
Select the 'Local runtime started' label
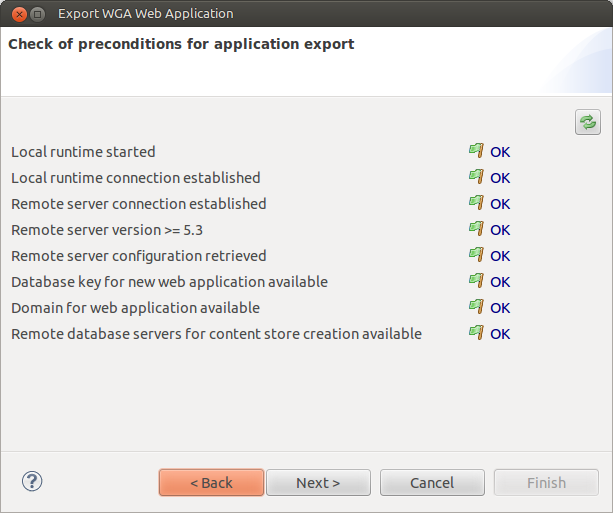[x=83, y=152]
